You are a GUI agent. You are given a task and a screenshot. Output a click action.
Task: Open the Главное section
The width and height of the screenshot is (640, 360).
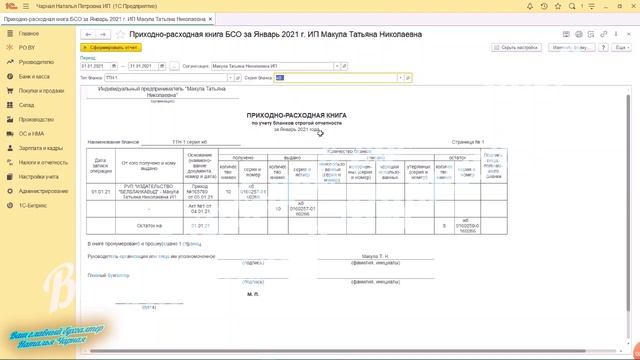29,33
